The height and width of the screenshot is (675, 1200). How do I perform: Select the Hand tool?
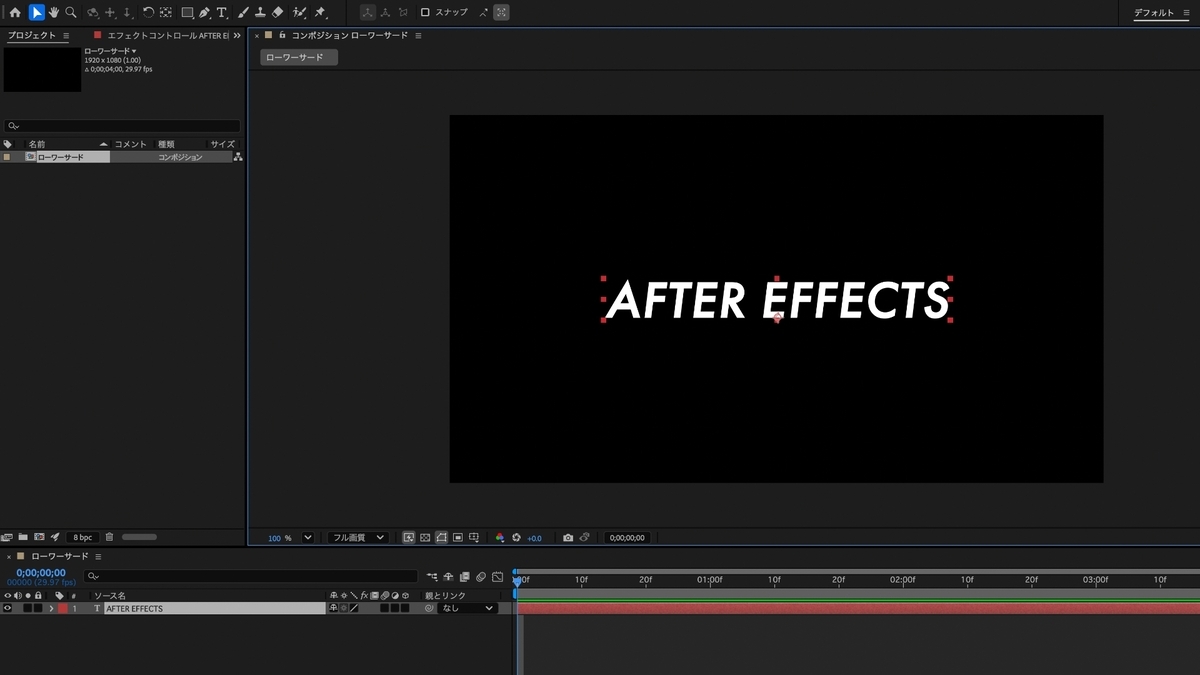[x=54, y=12]
